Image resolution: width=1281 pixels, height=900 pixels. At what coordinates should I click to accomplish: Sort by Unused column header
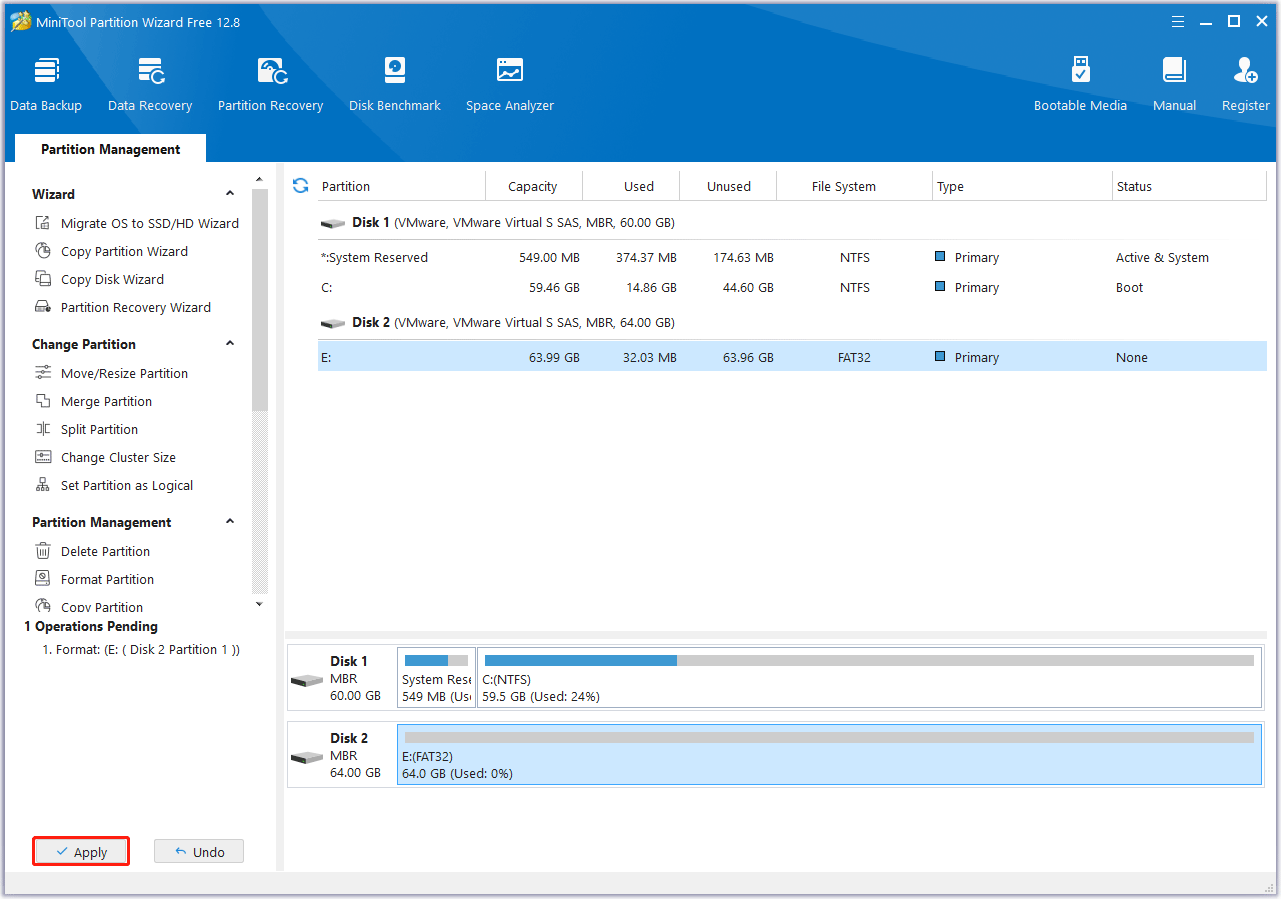click(728, 186)
